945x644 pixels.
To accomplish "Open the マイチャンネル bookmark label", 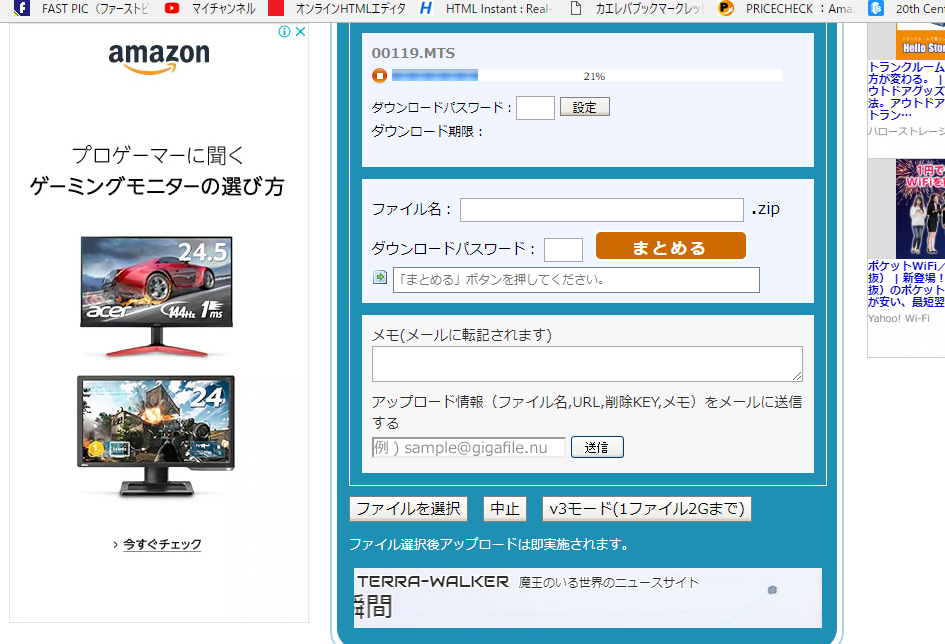I will pos(224,9).
